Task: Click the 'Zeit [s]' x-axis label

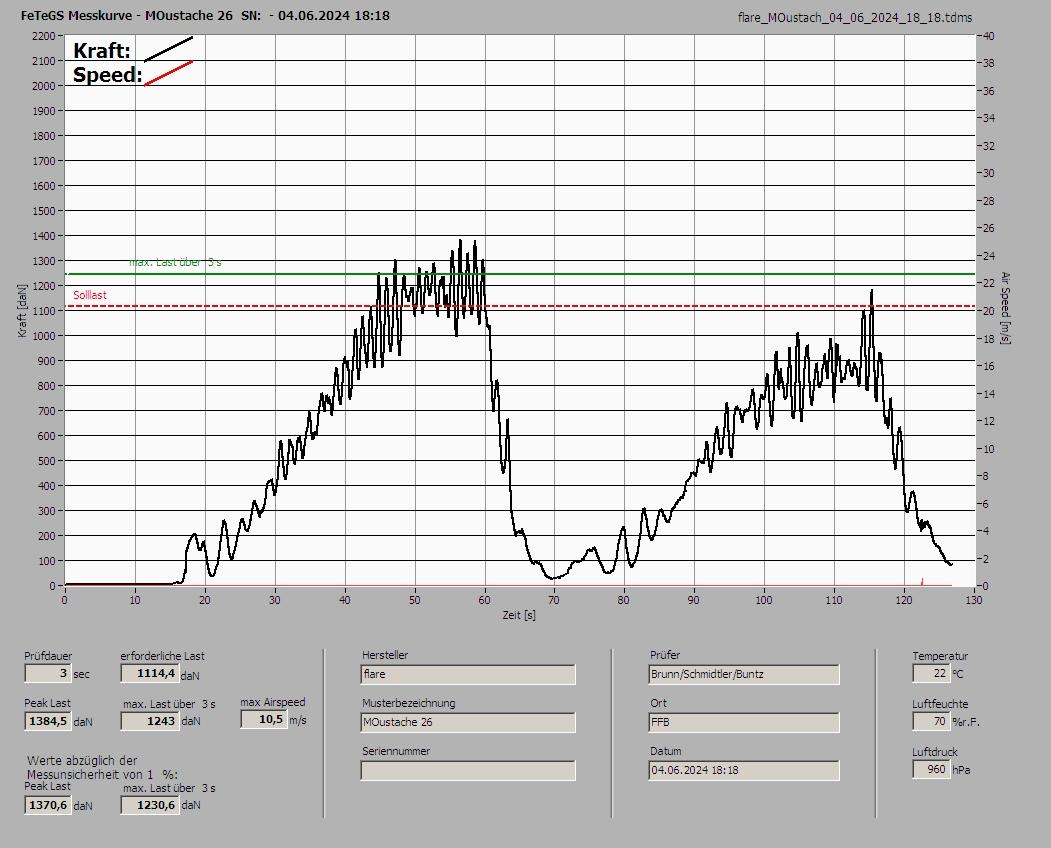Action: [519, 615]
